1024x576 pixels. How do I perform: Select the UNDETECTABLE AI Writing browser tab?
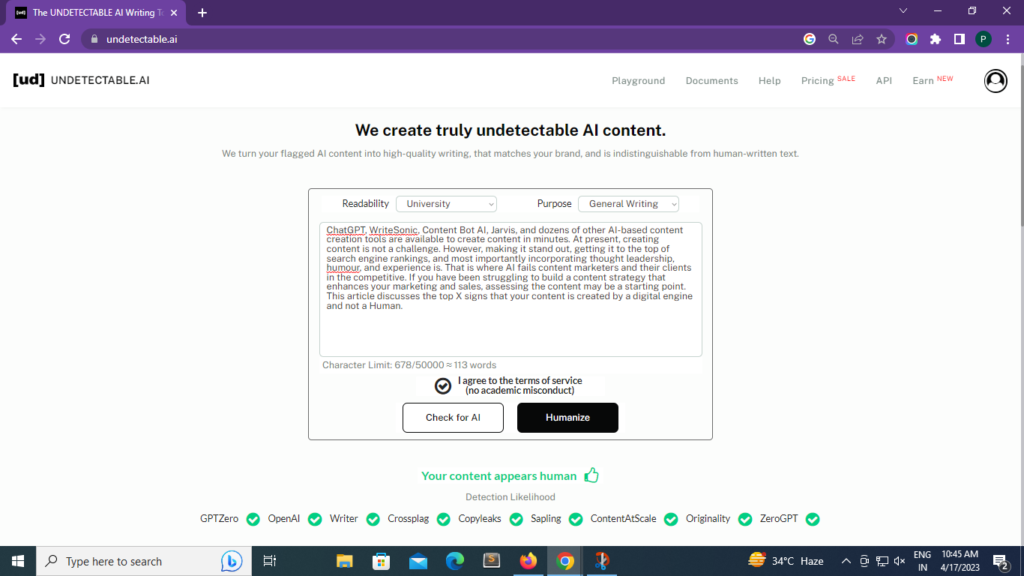(96, 12)
